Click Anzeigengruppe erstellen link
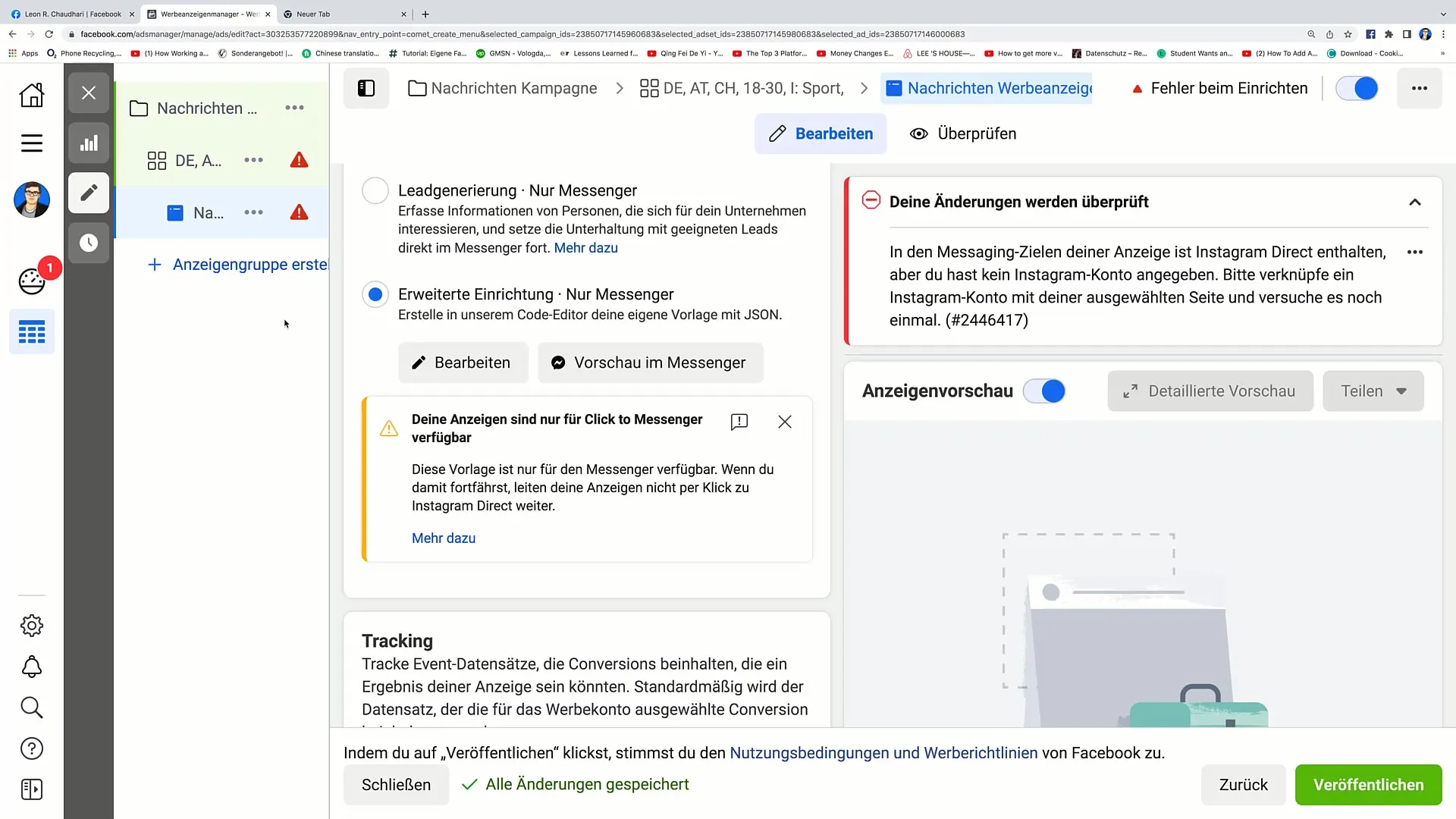Screen dimensions: 1456x819 238,265
